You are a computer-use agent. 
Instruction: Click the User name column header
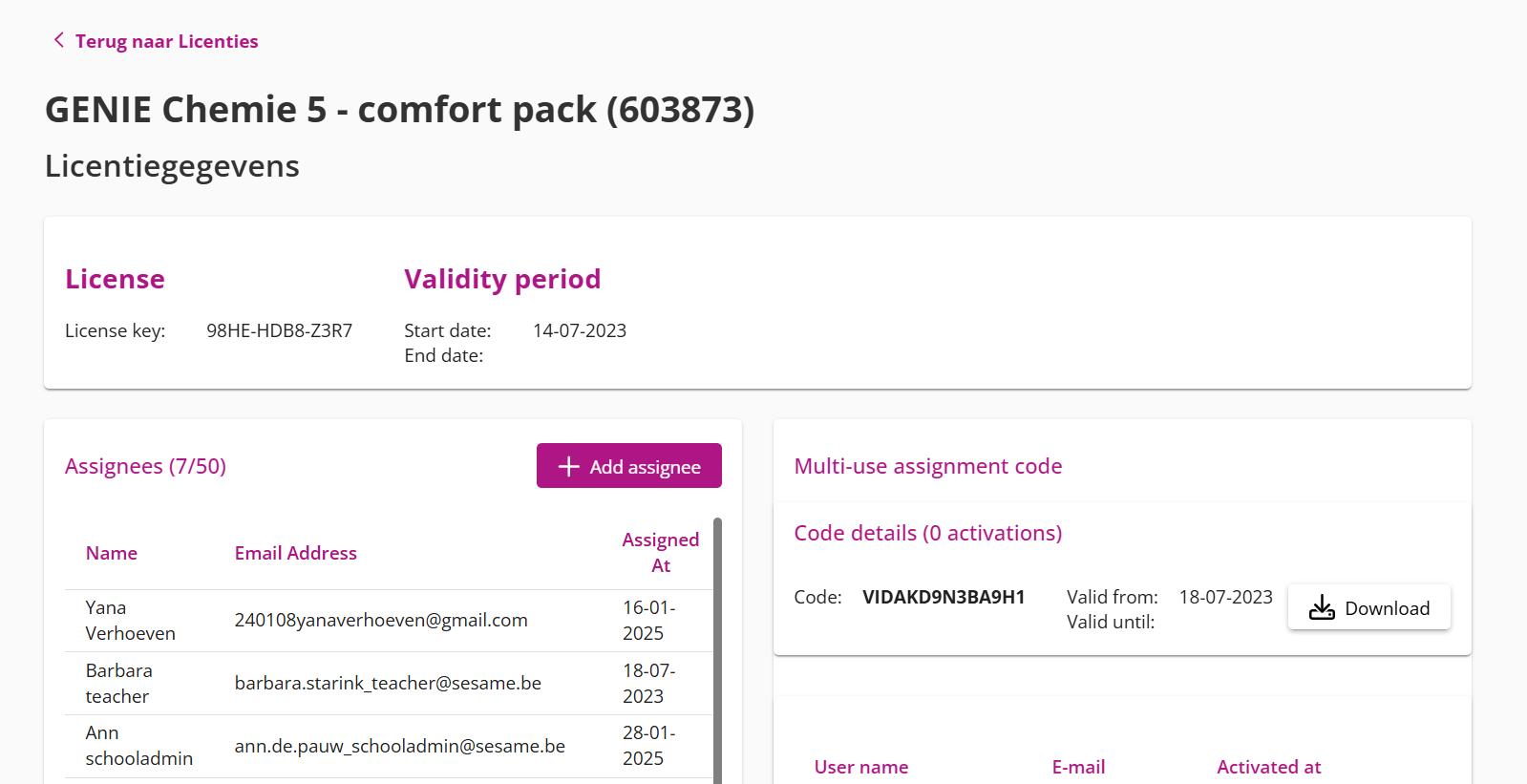[860, 767]
